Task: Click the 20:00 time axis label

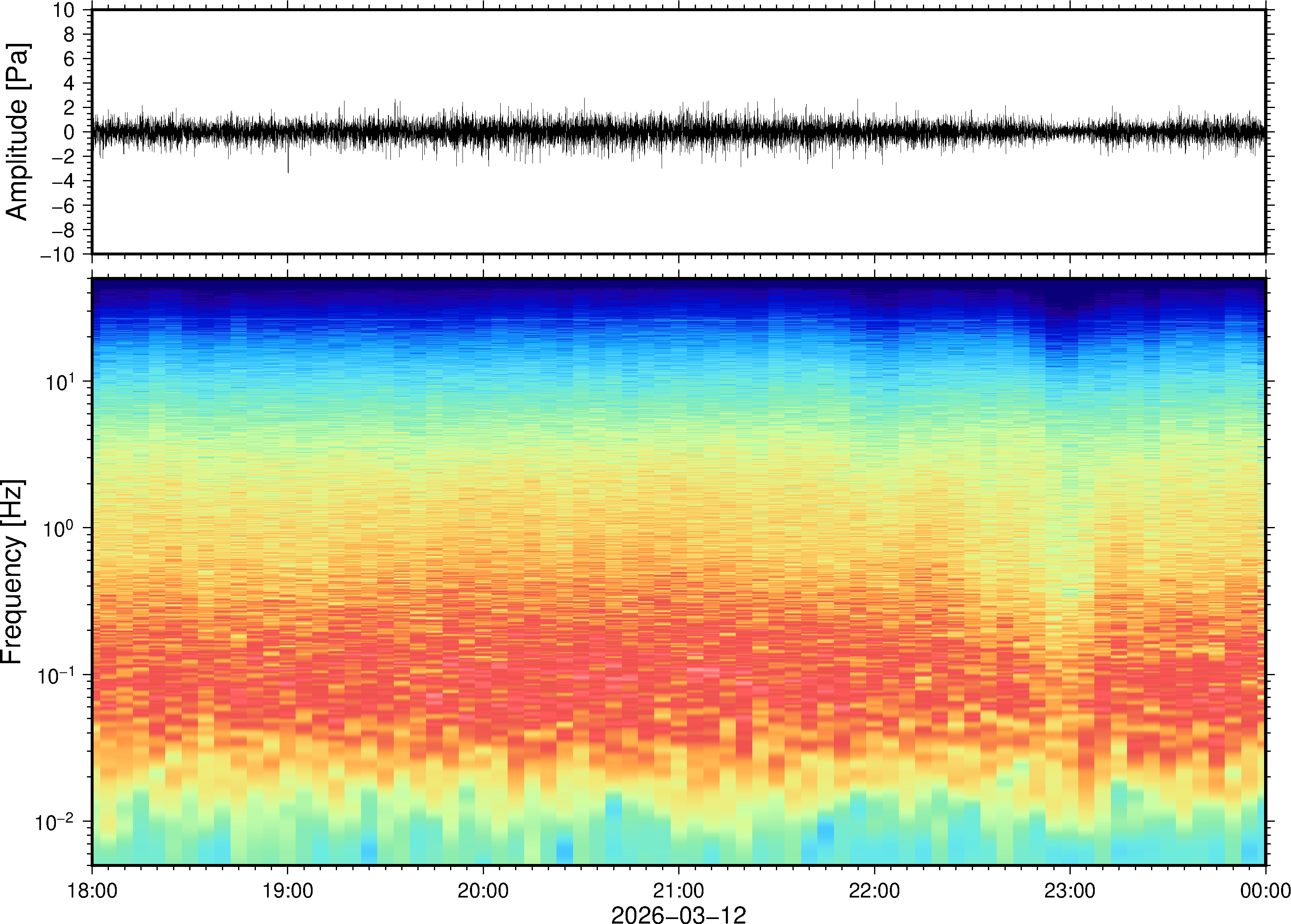Action: pyautogui.click(x=483, y=890)
